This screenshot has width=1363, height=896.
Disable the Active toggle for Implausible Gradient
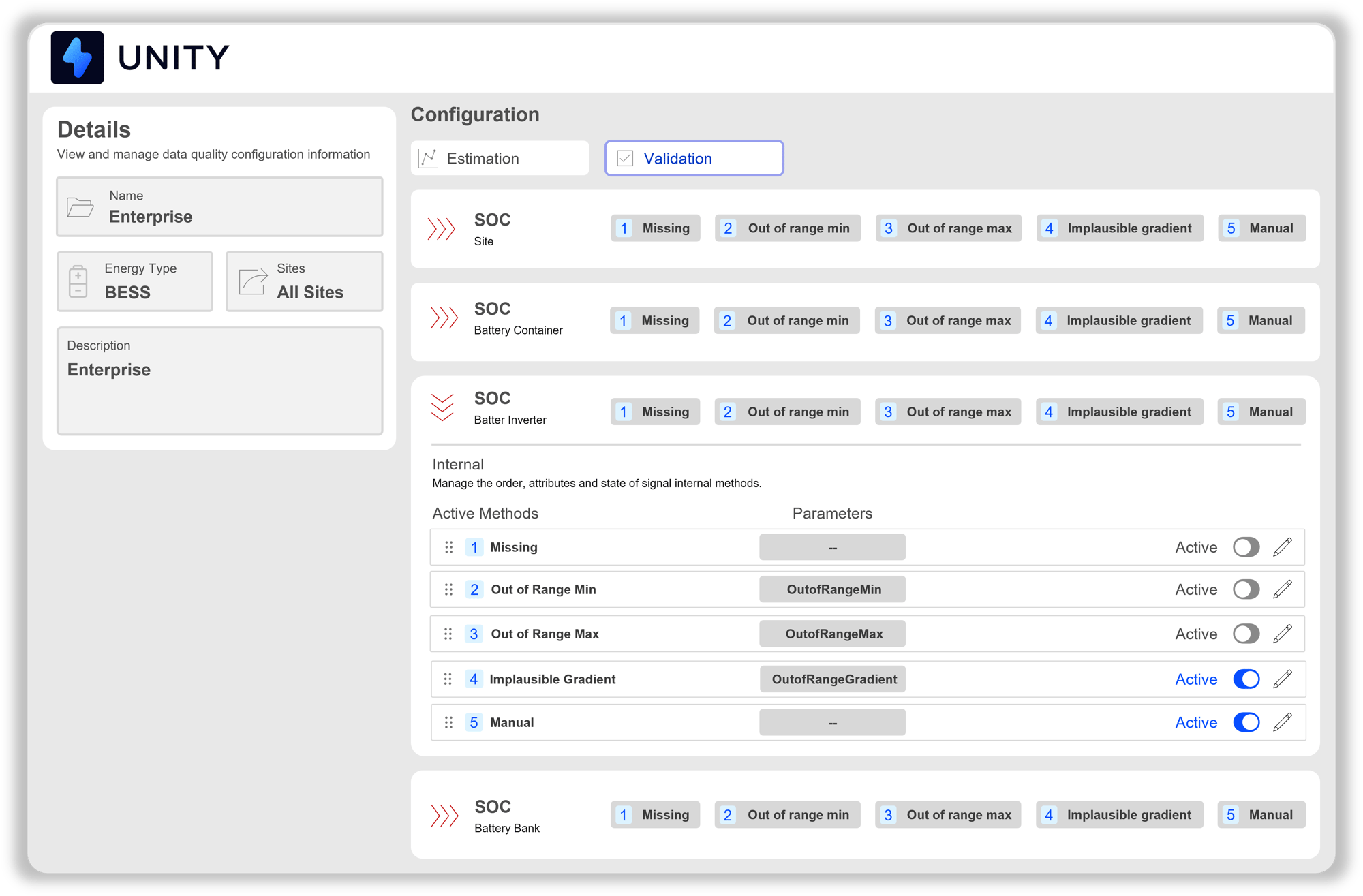point(1246,679)
